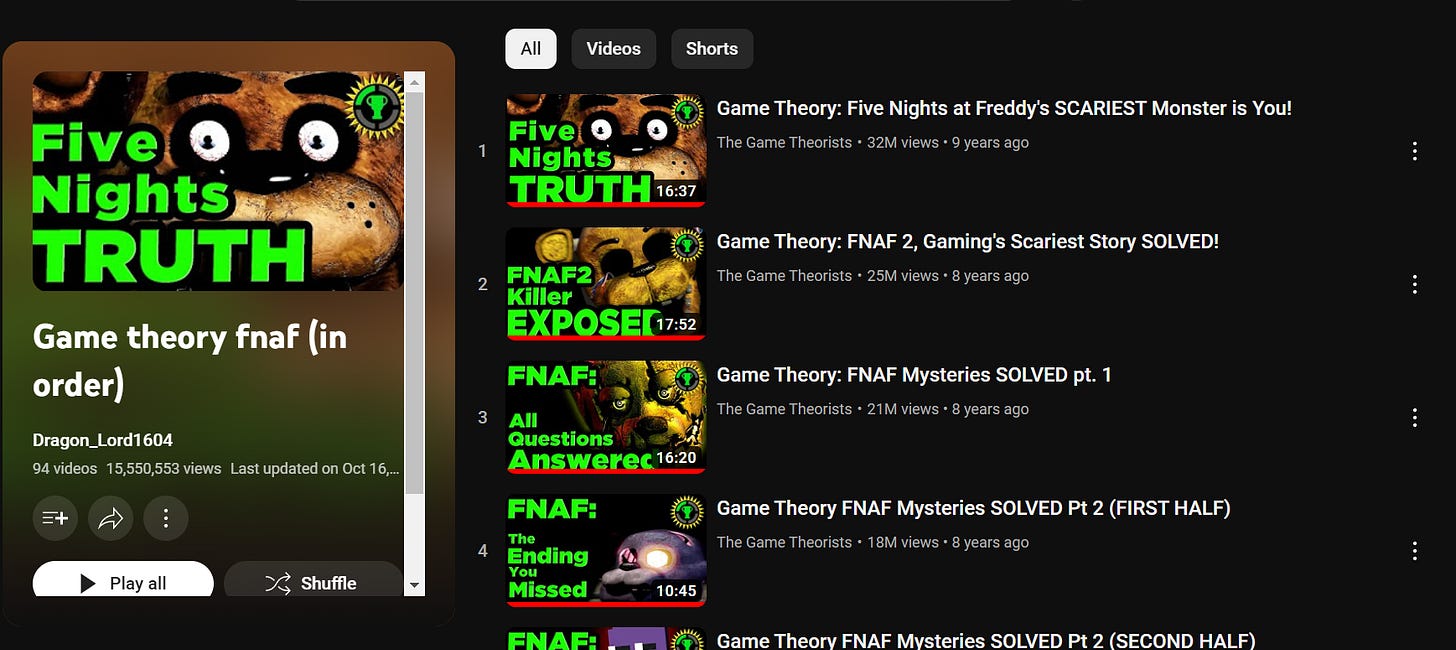Open title FNAF Mysteries SOLVED Pt 2 (SECOND HALF)

click(x=986, y=640)
